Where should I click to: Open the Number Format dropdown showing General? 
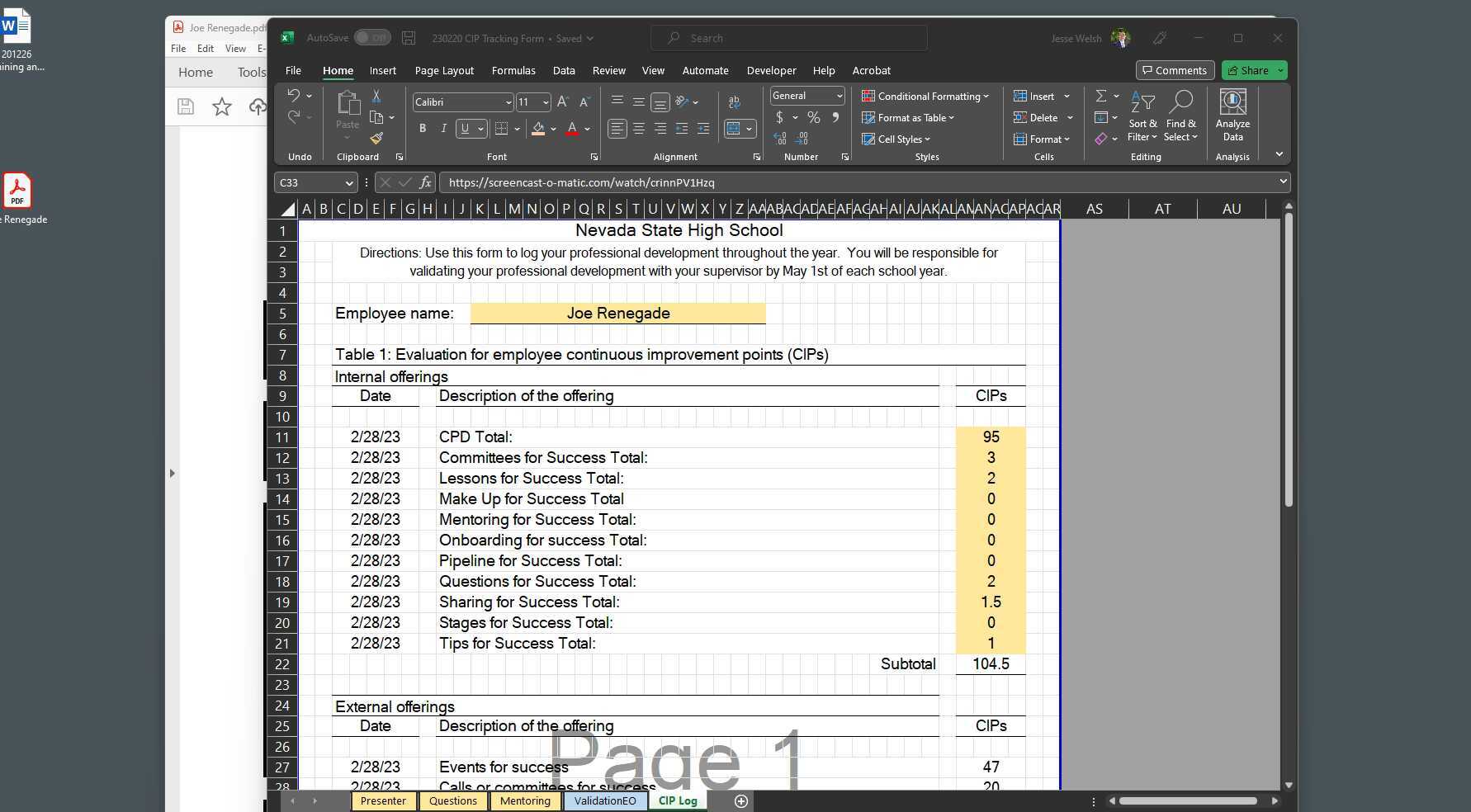tap(840, 96)
